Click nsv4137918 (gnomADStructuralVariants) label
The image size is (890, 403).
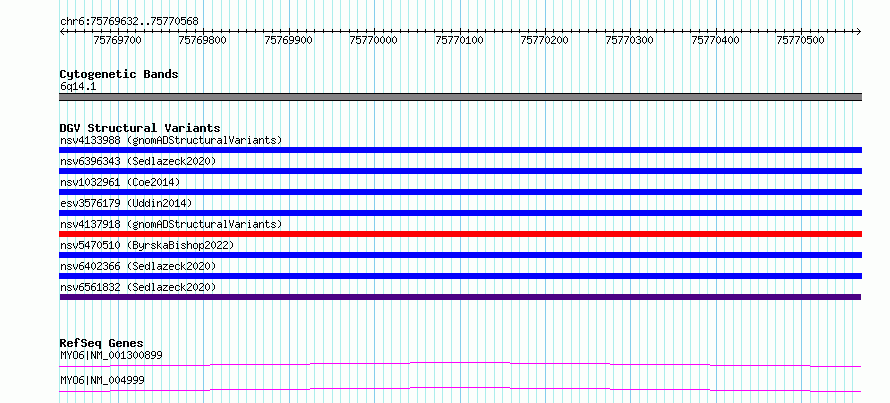171,224
